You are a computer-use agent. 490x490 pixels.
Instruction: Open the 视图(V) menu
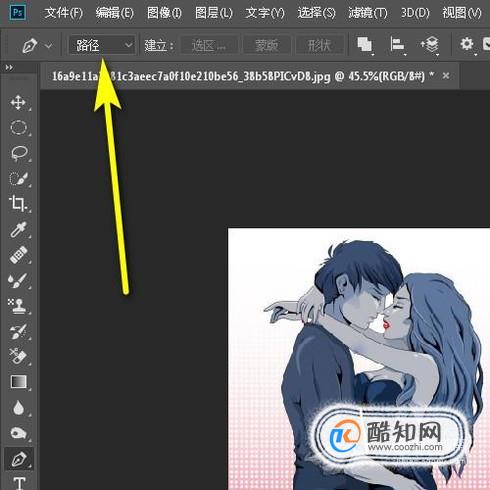coord(462,13)
